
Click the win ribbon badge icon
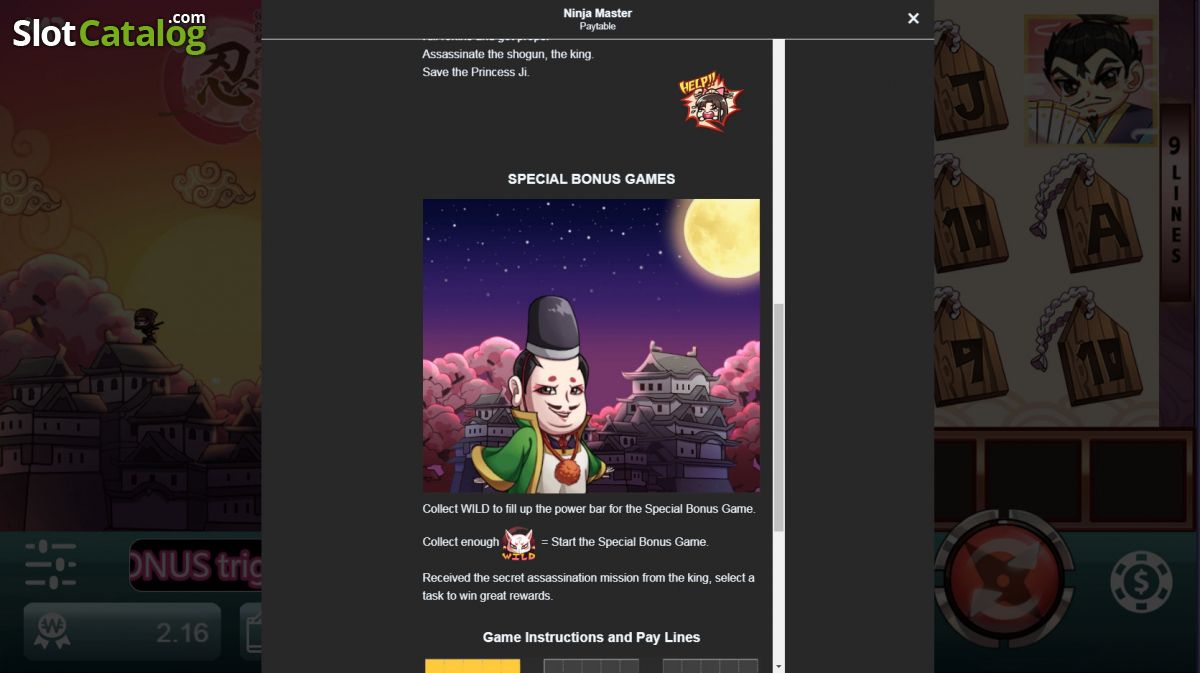point(52,631)
